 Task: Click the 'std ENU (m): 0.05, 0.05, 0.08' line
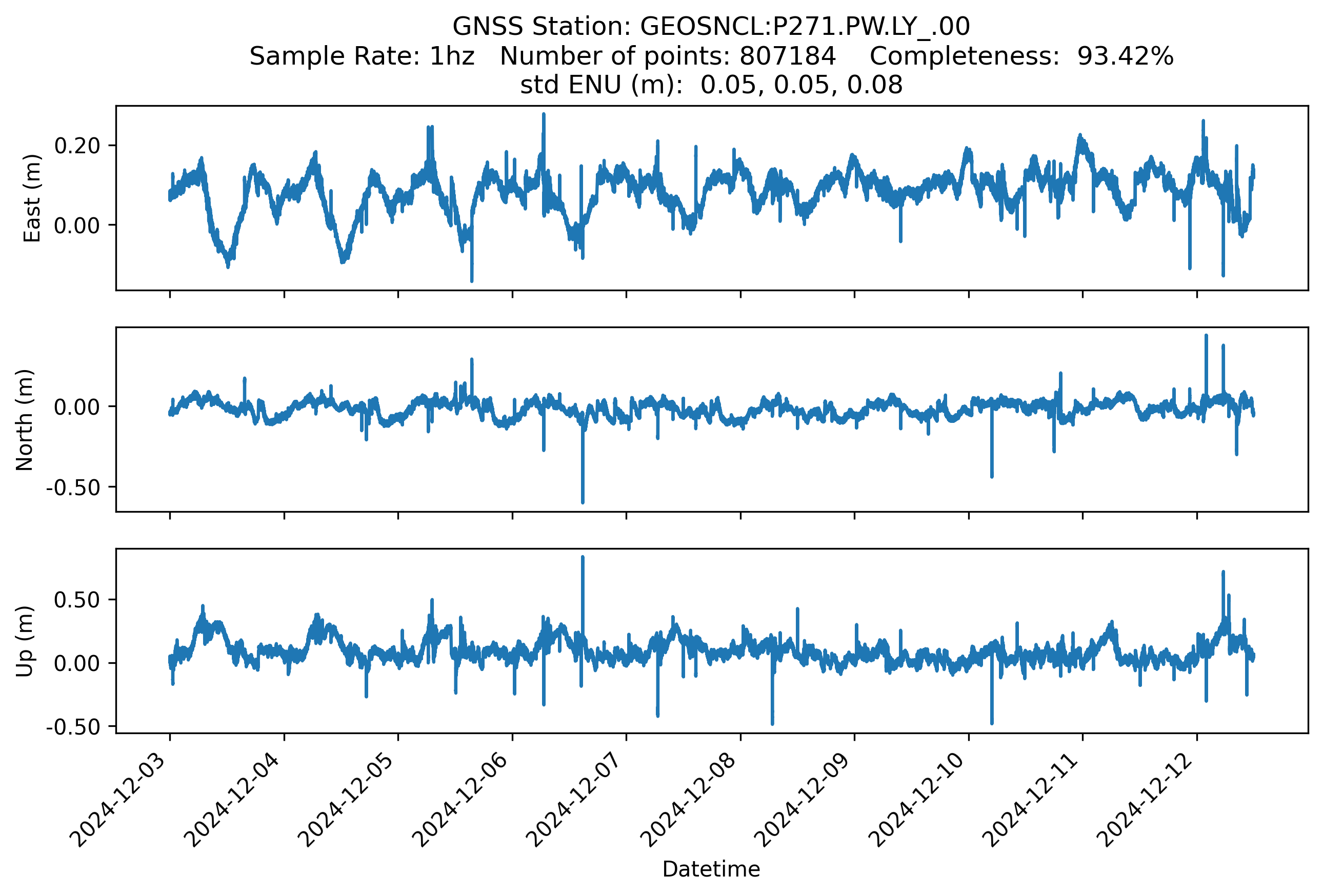pos(711,85)
